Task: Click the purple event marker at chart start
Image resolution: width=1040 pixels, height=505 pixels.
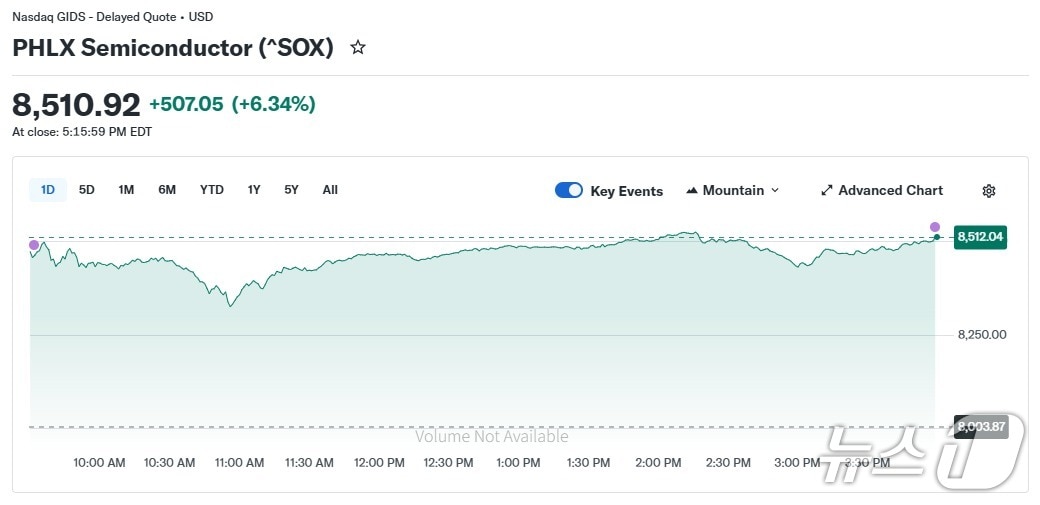Action: coord(34,245)
